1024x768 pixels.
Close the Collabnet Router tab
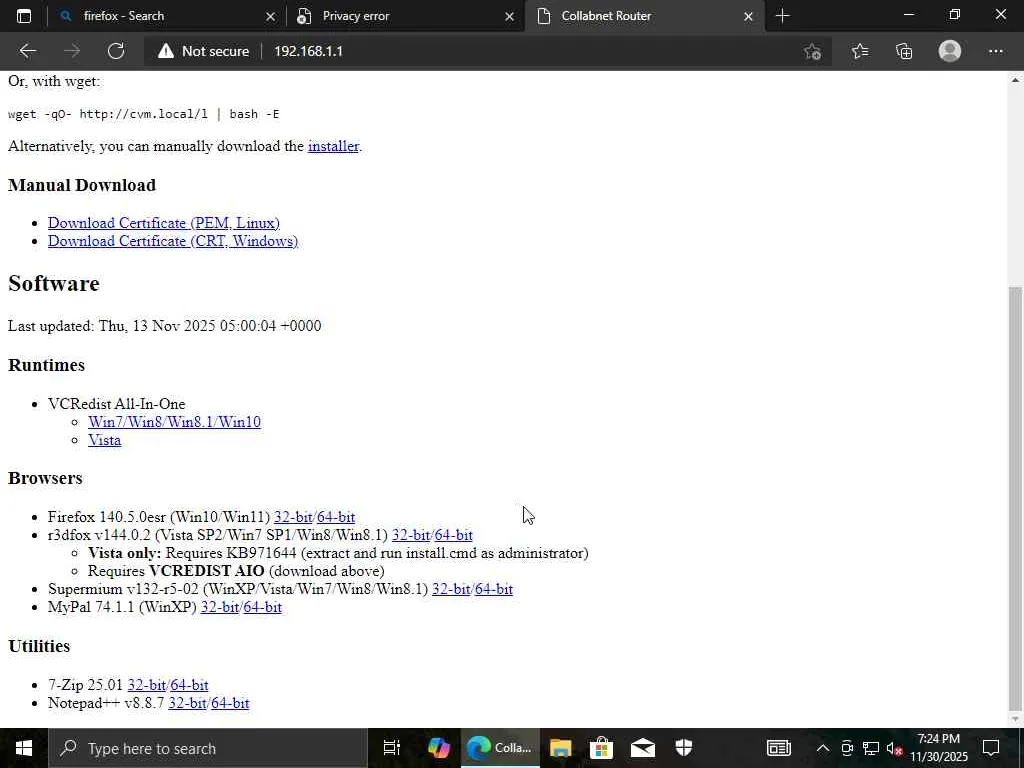pos(748,16)
